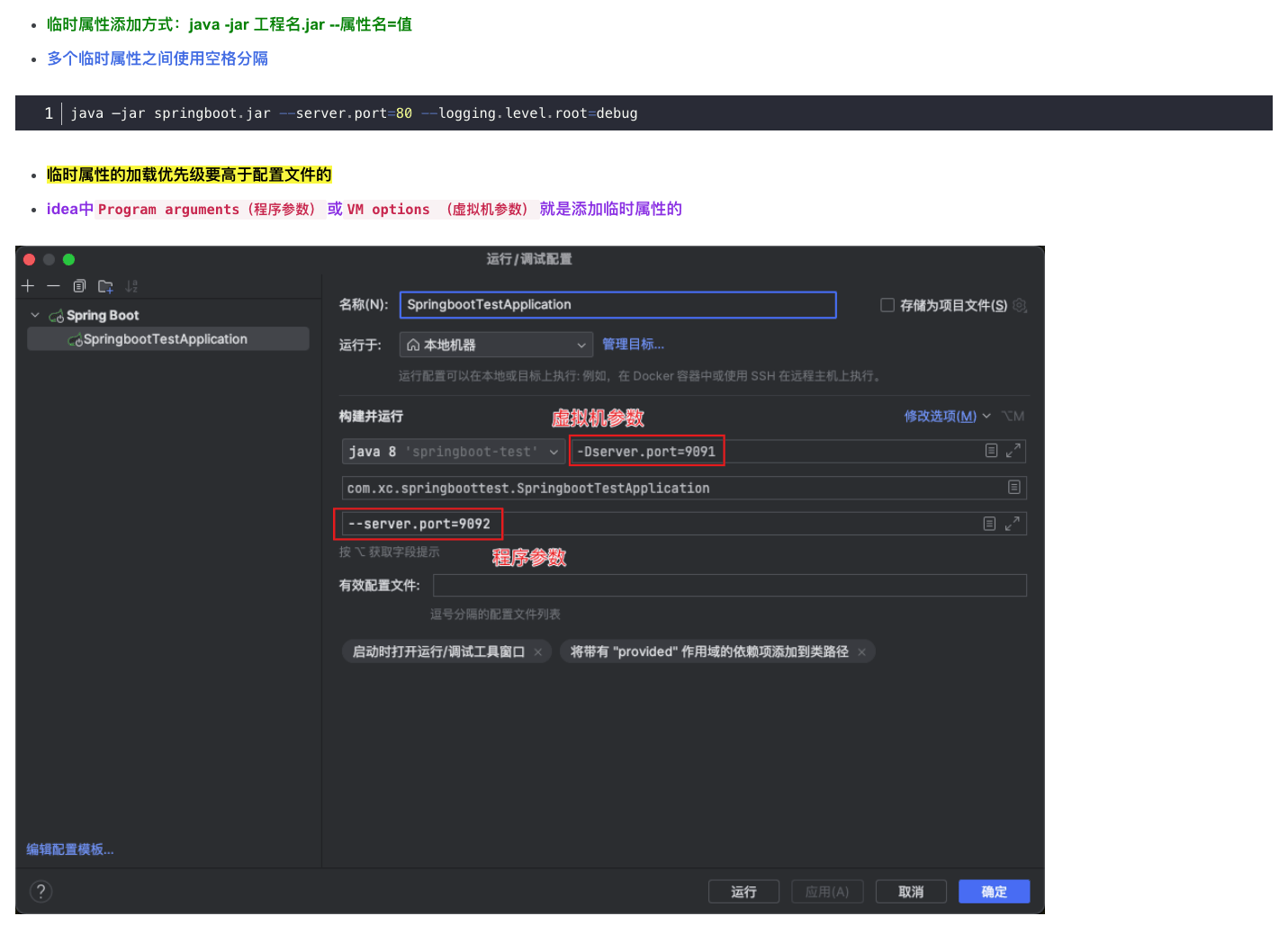This screenshot has width=1288, height=934.
Task: Click the 取消 button
Action: point(911,892)
